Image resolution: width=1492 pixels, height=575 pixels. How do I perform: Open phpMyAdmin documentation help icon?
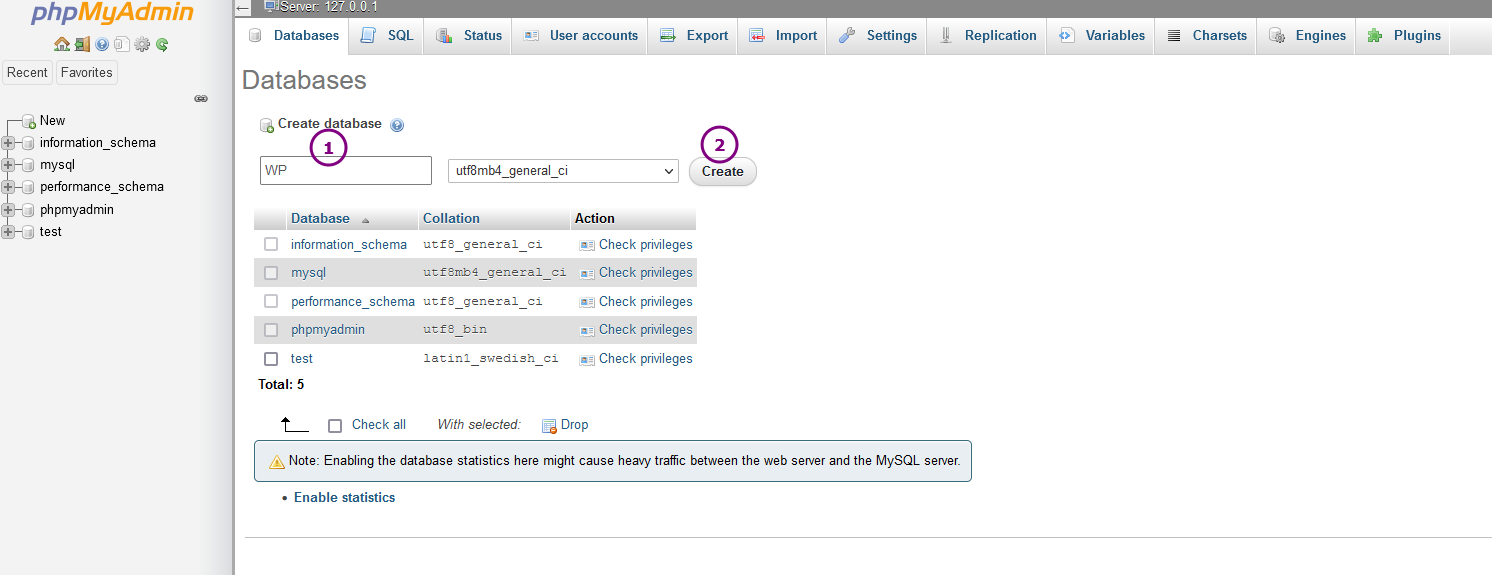(x=102, y=44)
